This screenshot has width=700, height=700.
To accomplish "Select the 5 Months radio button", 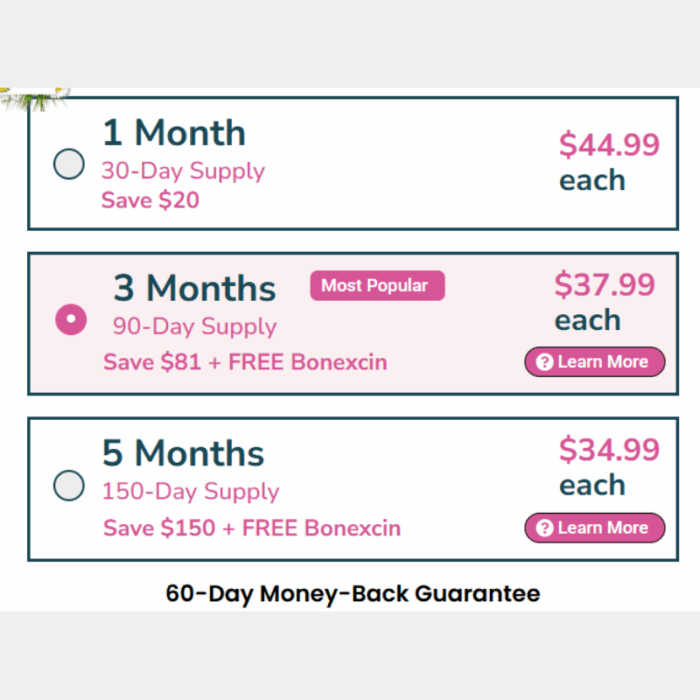I will click(69, 485).
